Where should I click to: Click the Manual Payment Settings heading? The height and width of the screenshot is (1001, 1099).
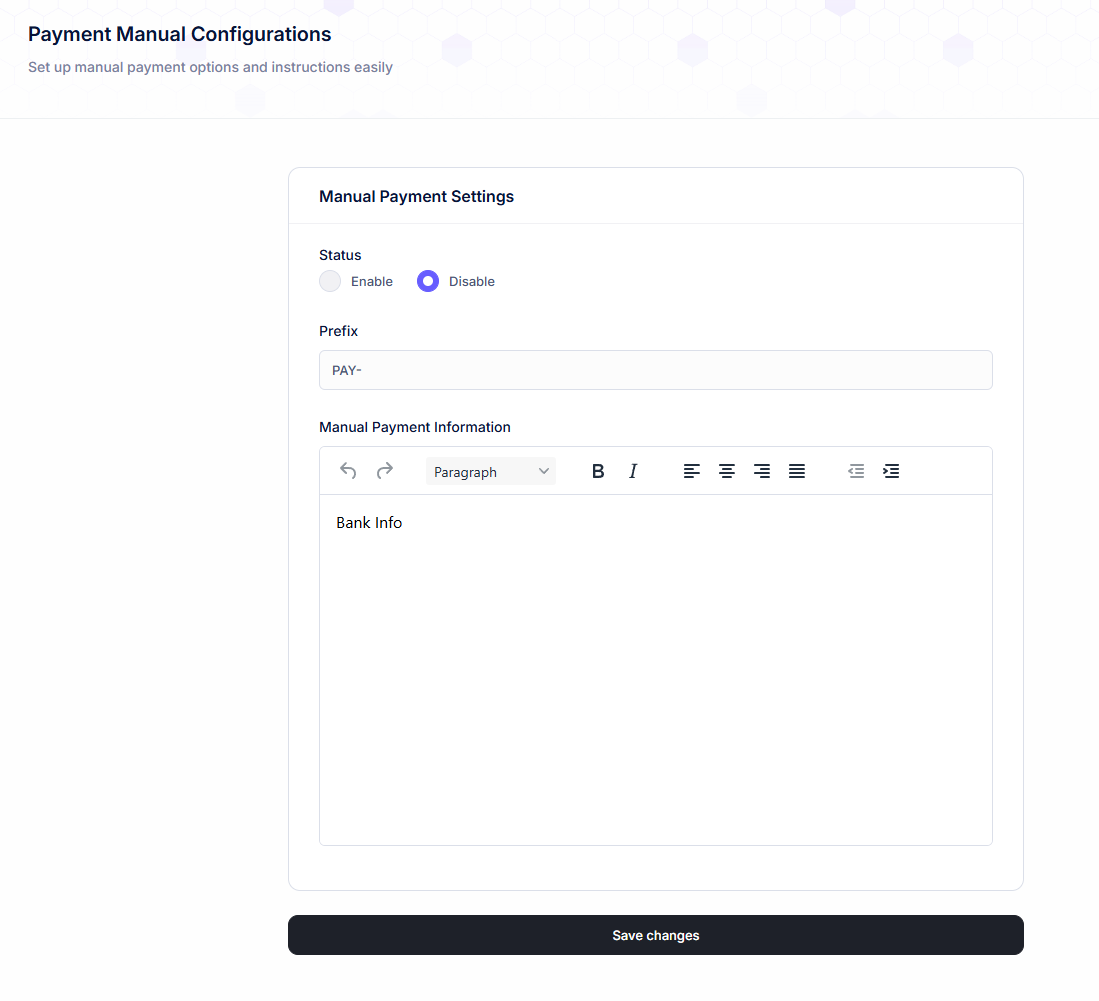pyautogui.click(x=416, y=197)
